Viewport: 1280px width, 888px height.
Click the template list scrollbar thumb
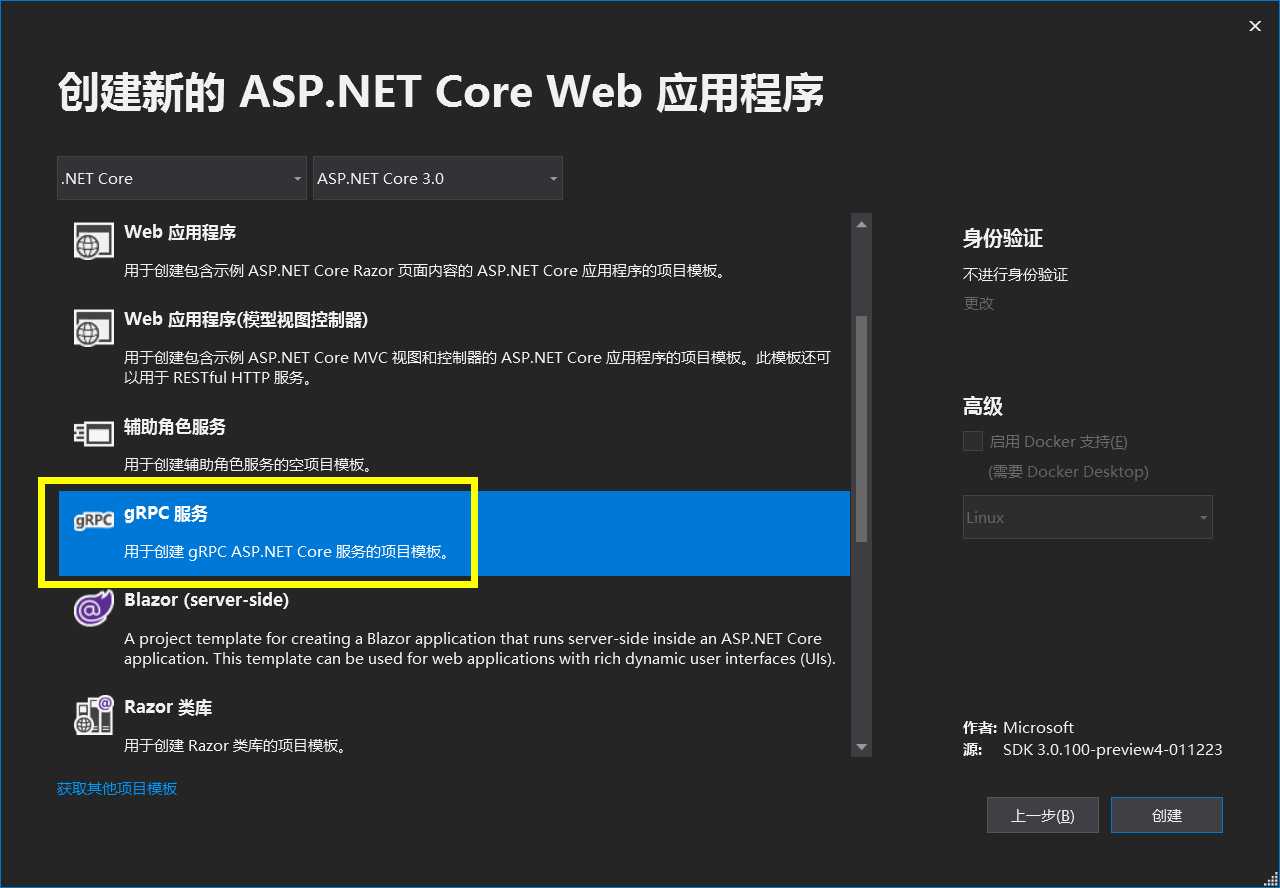861,430
